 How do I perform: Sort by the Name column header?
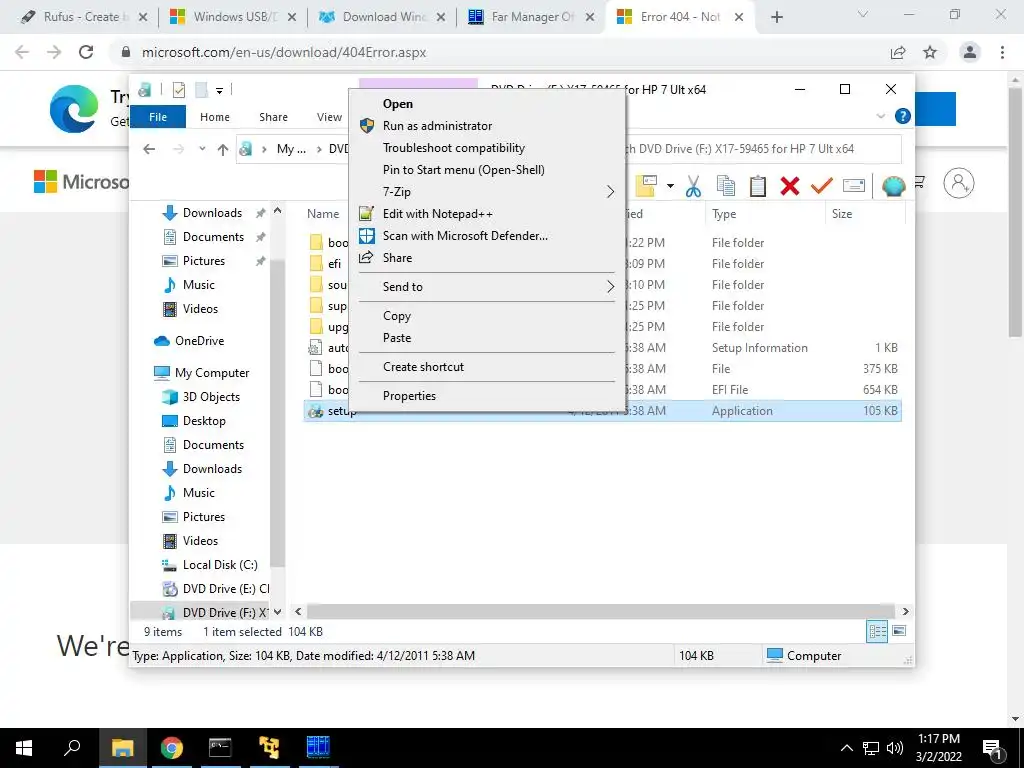[323, 214]
